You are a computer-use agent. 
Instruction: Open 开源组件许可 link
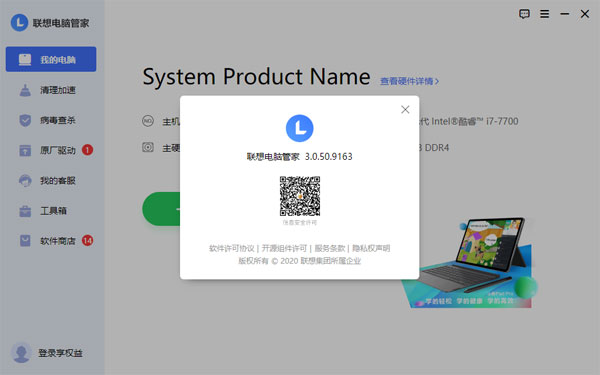coord(284,248)
